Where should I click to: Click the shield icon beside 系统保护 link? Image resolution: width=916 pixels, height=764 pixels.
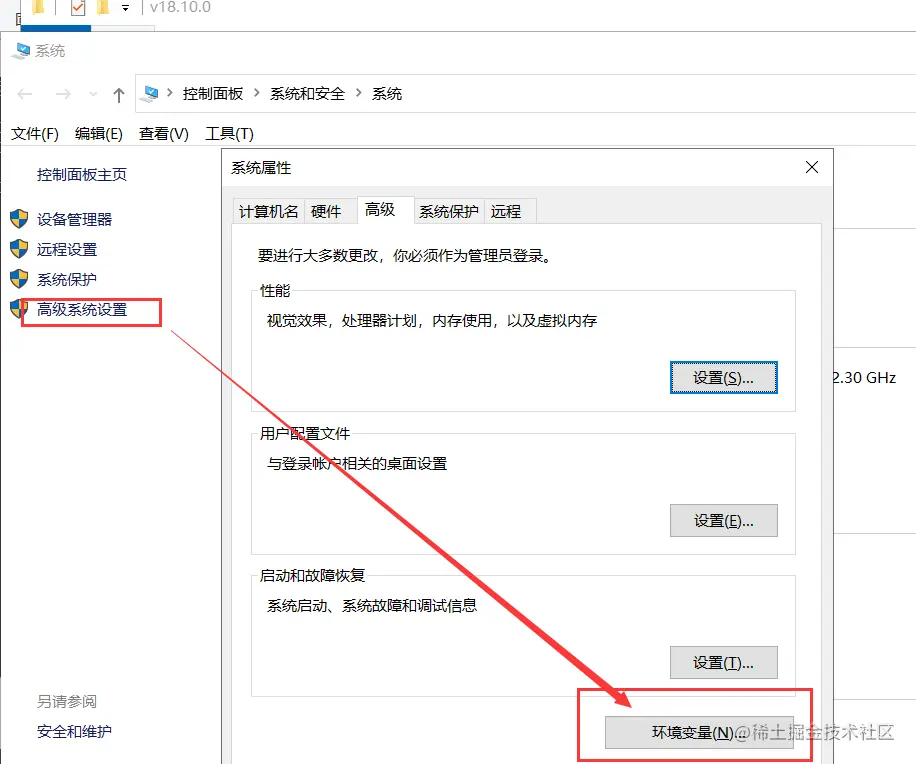[x=19, y=279]
